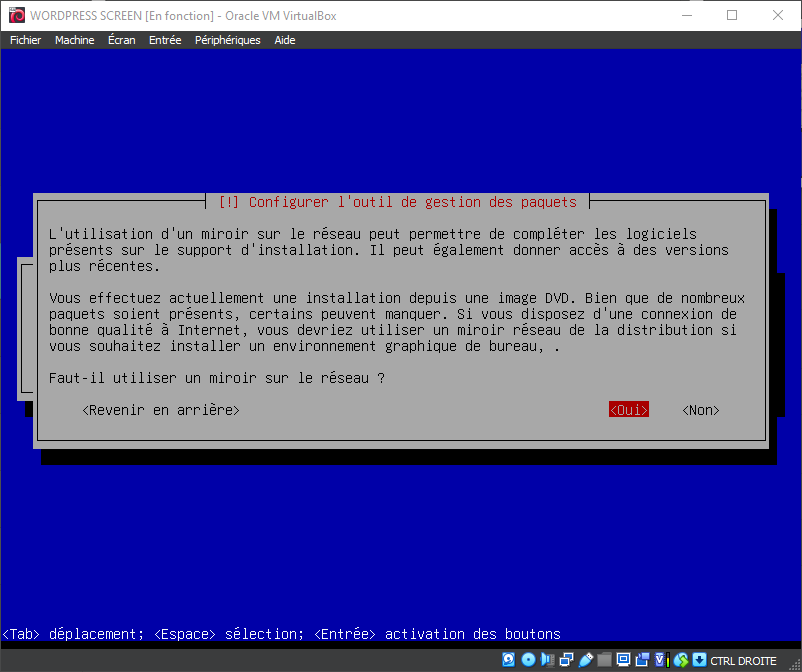The height and width of the screenshot is (672, 802).
Task: Open the Fichier menu
Action: tap(26, 40)
